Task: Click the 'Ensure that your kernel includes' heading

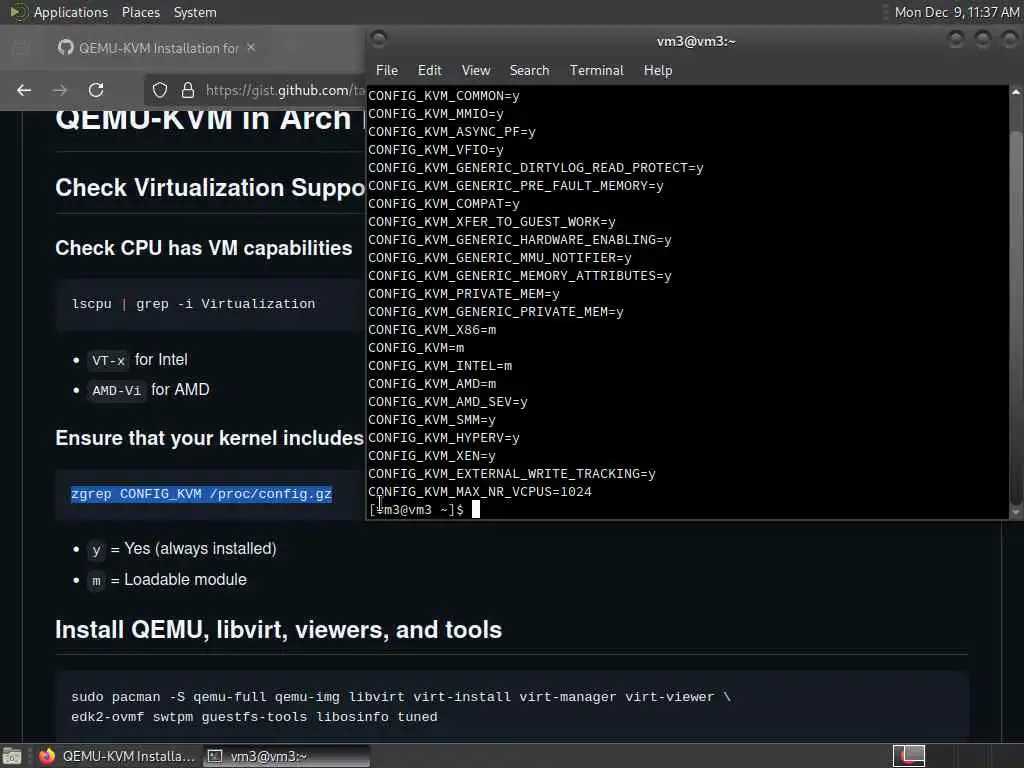Action: coord(209,438)
